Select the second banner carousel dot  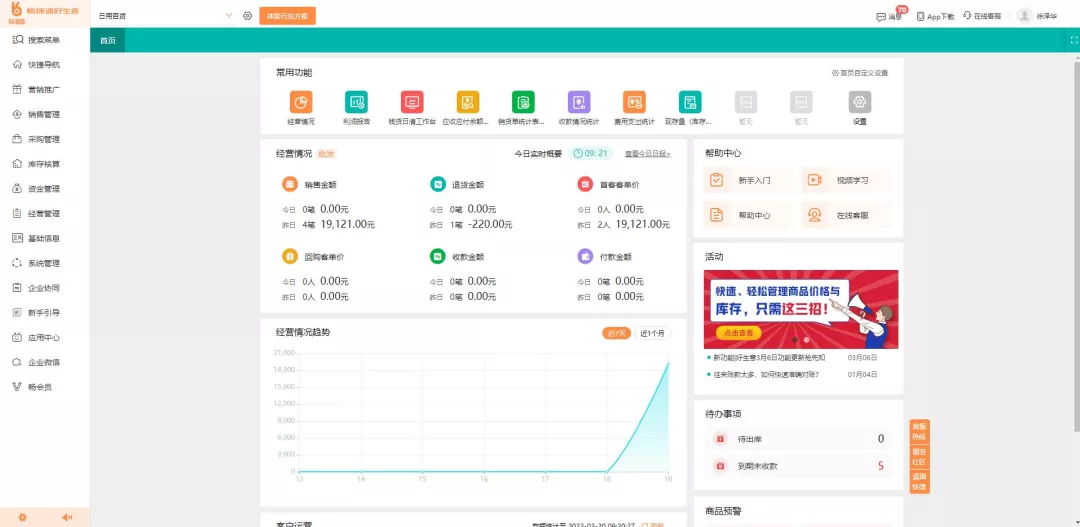(807, 340)
